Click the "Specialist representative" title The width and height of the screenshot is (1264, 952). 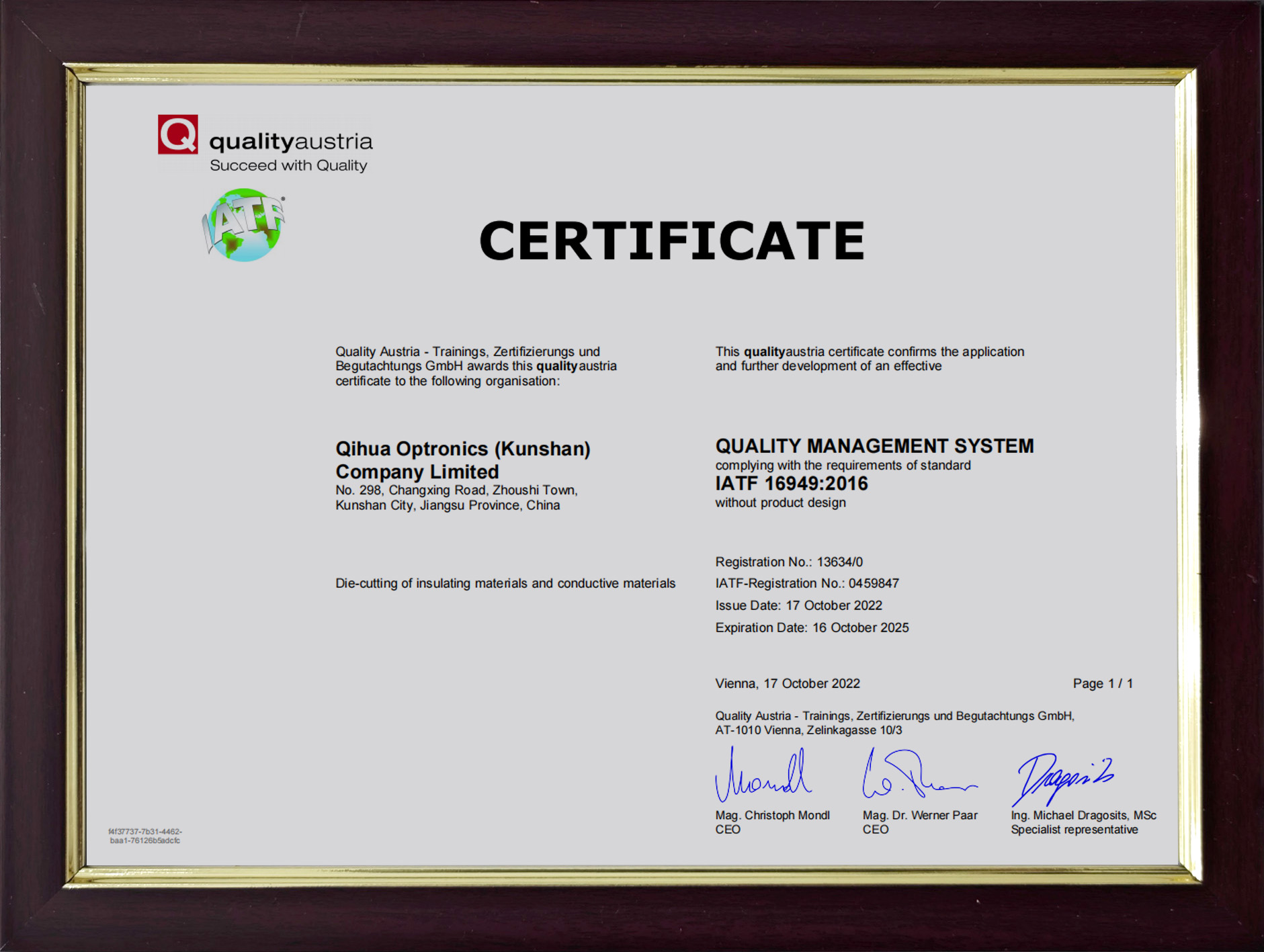pos(1075,830)
